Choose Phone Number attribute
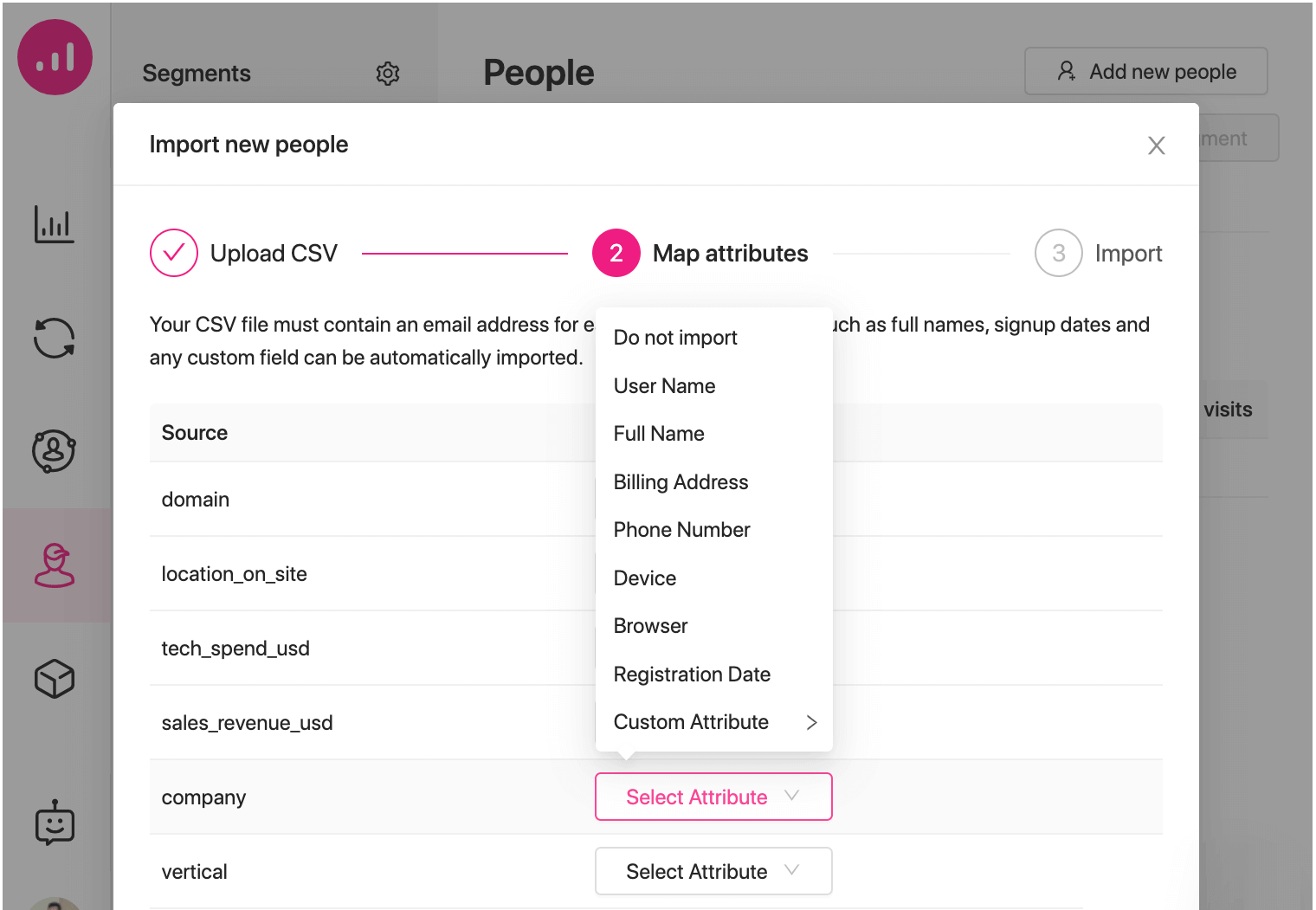1316x910 pixels. tap(714, 530)
